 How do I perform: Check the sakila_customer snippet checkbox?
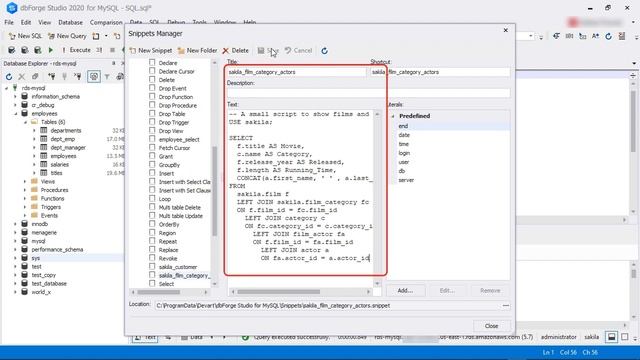[152, 267]
